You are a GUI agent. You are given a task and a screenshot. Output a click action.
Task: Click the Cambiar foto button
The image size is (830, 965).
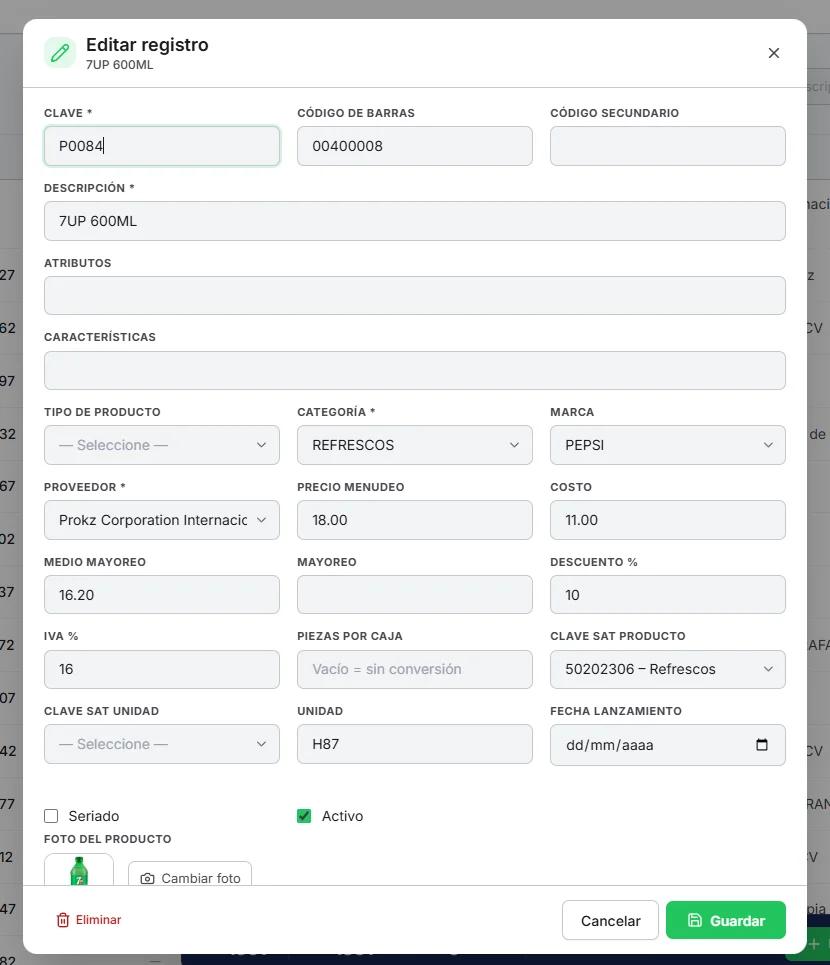pyautogui.click(x=190, y=875)
